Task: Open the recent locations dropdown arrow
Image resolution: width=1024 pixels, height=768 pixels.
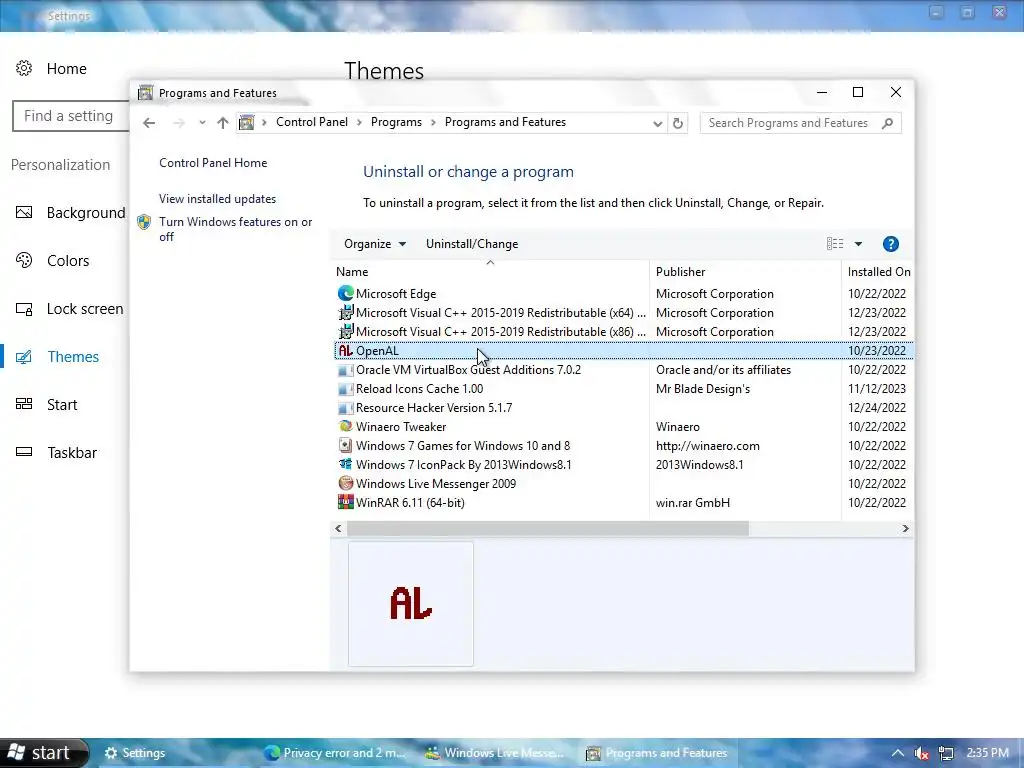Action: coord(202,123)
